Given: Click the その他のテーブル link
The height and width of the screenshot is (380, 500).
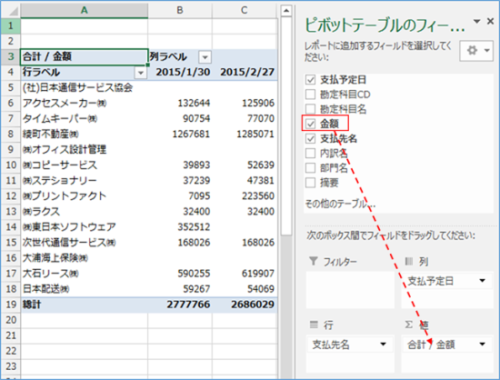Looking at the screenshot, I should (x=340, y=203).
